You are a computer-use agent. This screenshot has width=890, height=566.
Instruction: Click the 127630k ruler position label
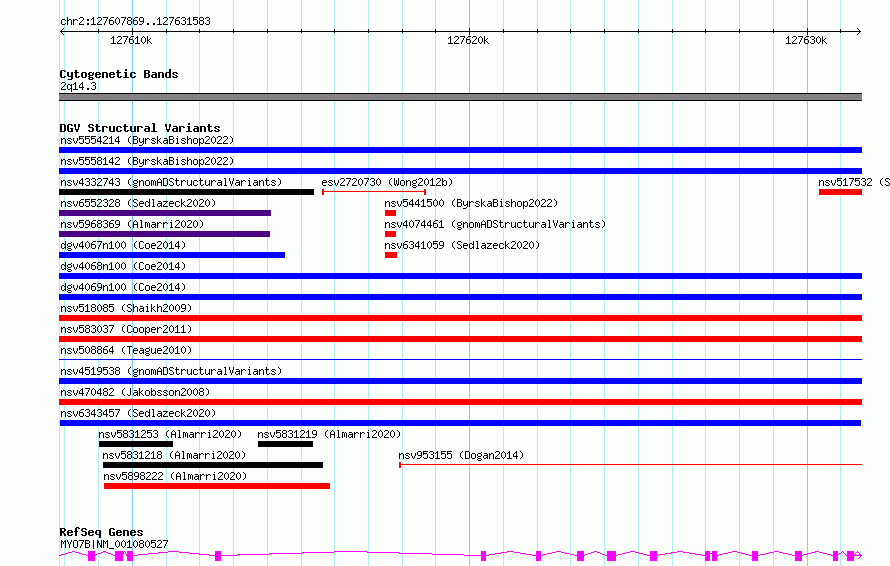pyautogui.click(x=806, y=40)
